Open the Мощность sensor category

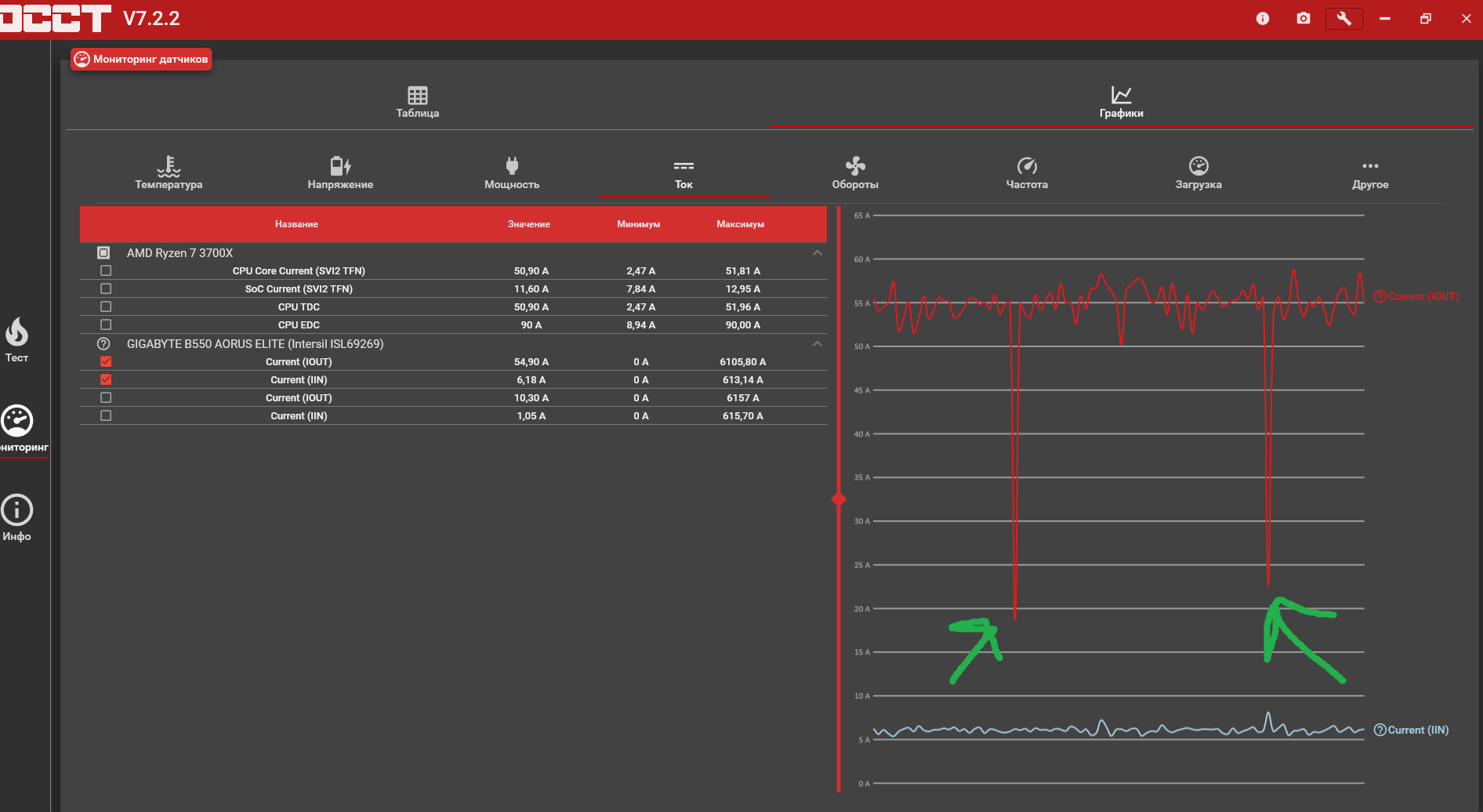pyautogui.click(x=512, y=173)
